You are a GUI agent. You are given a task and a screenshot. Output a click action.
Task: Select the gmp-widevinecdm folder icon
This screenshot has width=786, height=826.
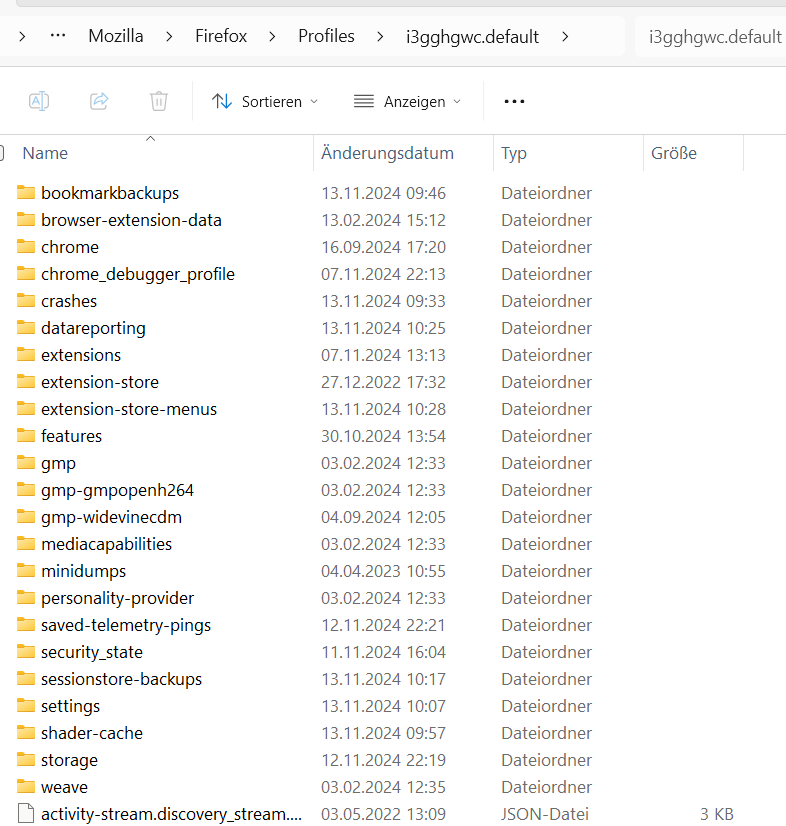26,516
